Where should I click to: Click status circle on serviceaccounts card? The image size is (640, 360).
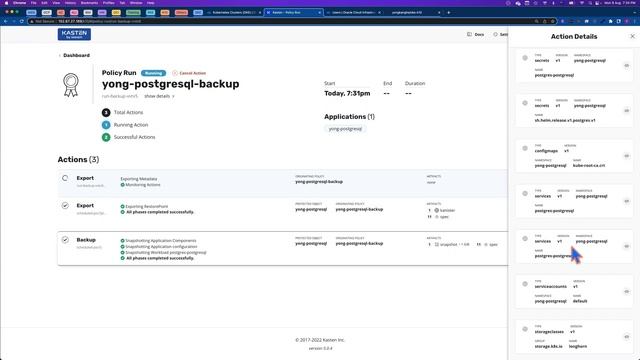(x=525, y=284)
